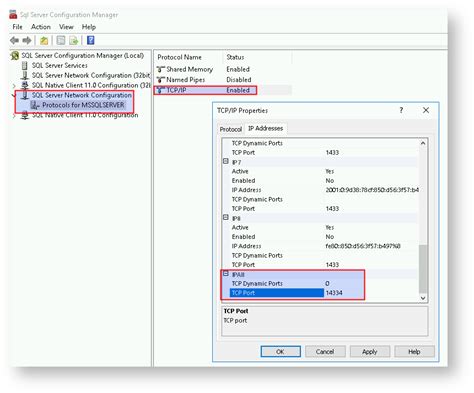The width and height of the screenshot is (474, 393).
Task: Collapse the IP8 section
Action: 226,217
